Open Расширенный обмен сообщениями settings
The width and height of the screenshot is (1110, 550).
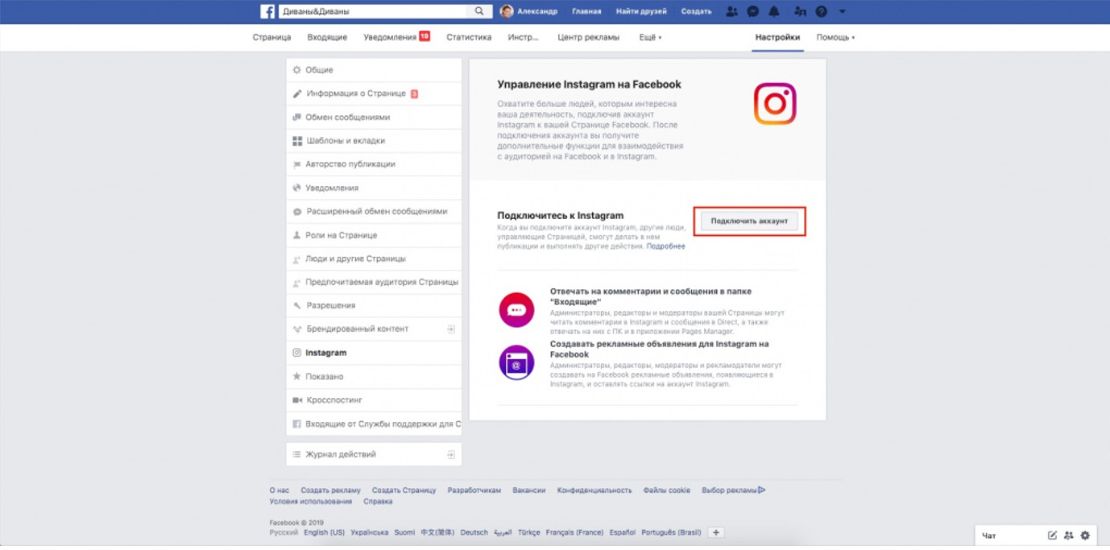click(x=374, y=212)
